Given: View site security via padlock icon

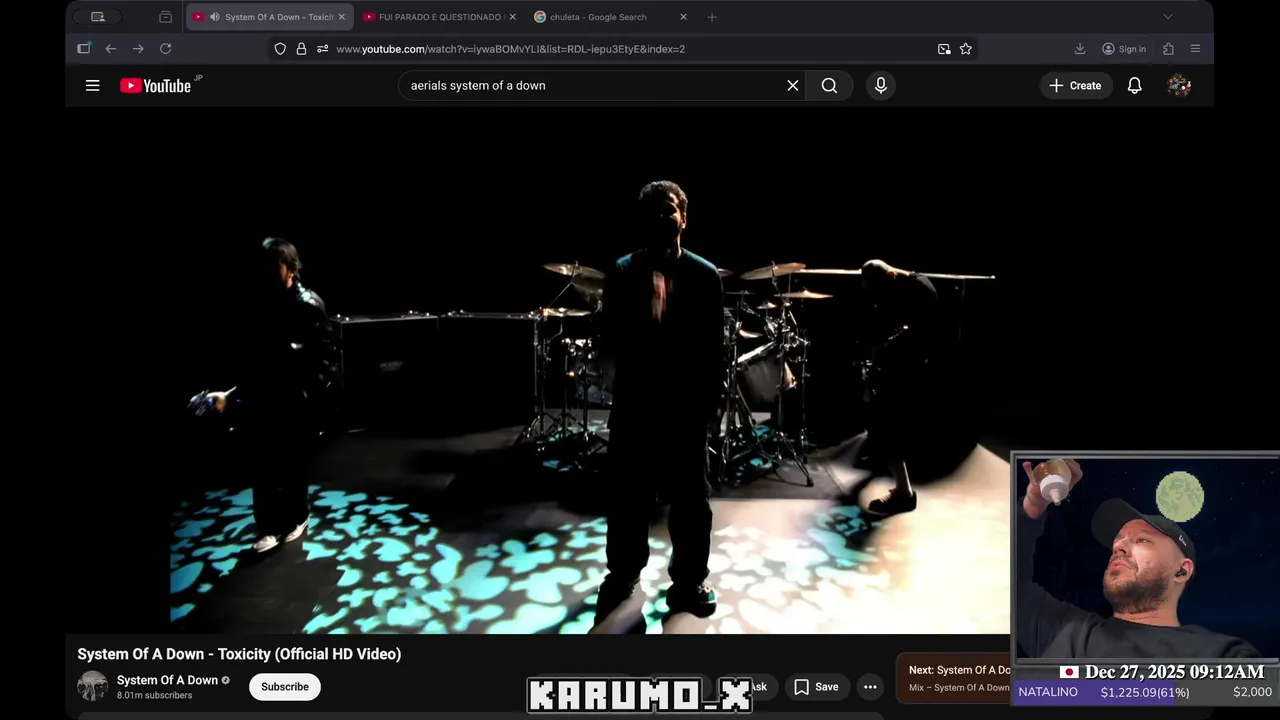Looking at the screenshot, I should [x=301, y=49].
